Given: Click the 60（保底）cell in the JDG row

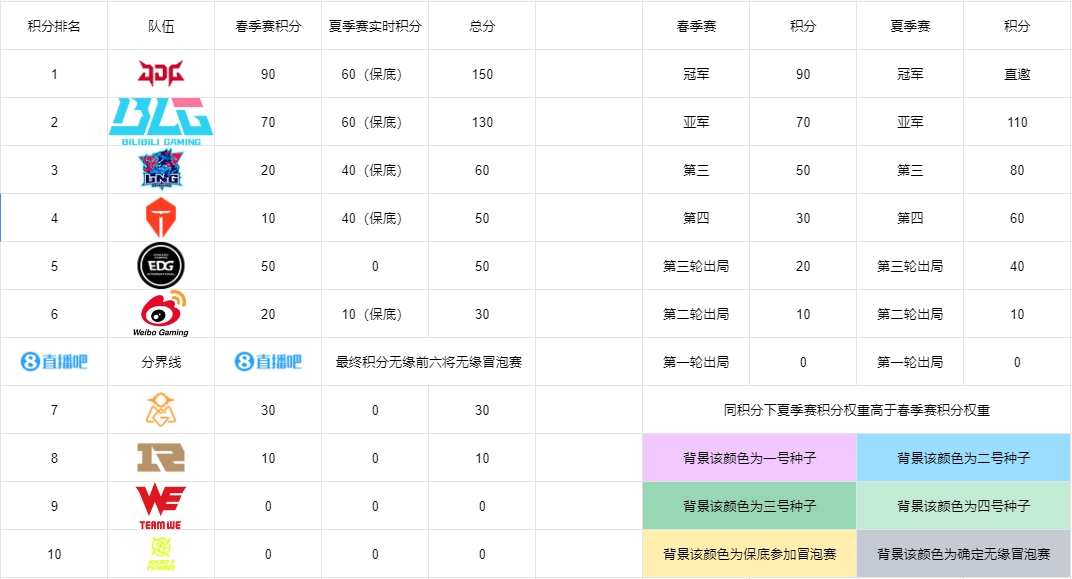Looking at the screenshot, I should tap(375, 74).
